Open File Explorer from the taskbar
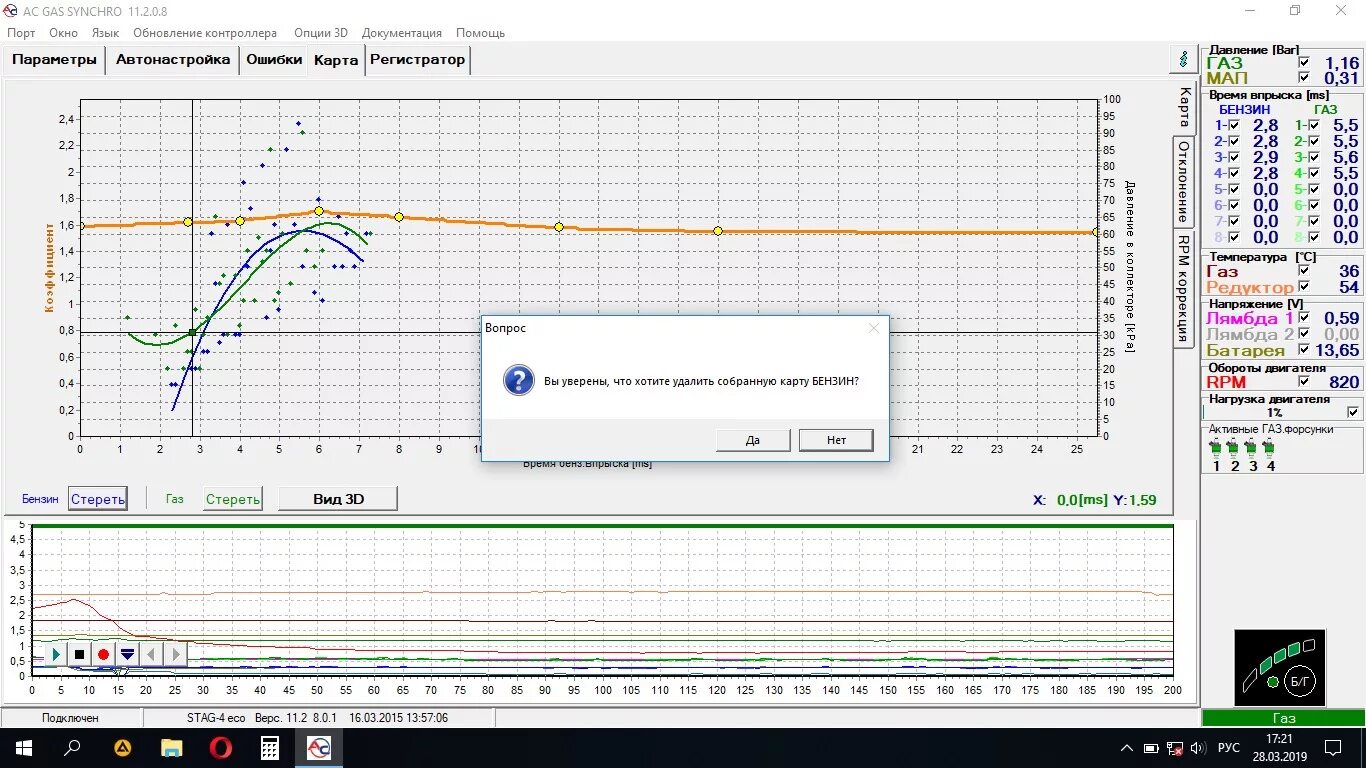Screen dimensions: 1366x768 coord(172,747)
